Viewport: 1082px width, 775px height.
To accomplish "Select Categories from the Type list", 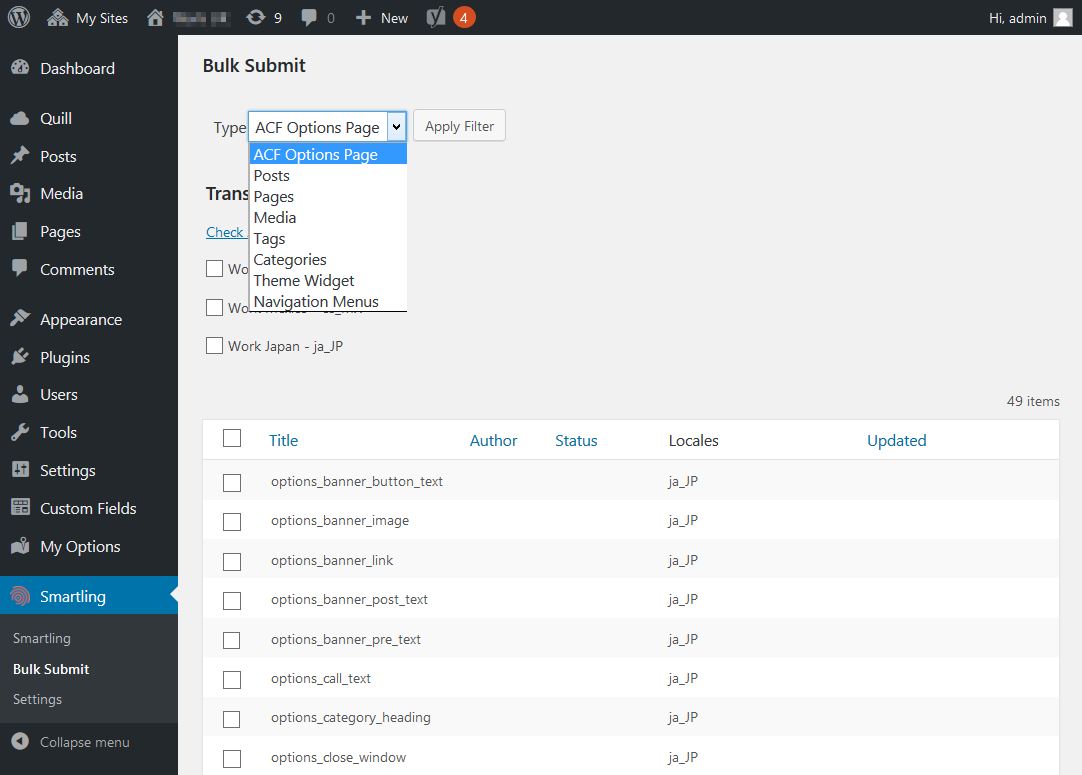I will coord(290,260).
